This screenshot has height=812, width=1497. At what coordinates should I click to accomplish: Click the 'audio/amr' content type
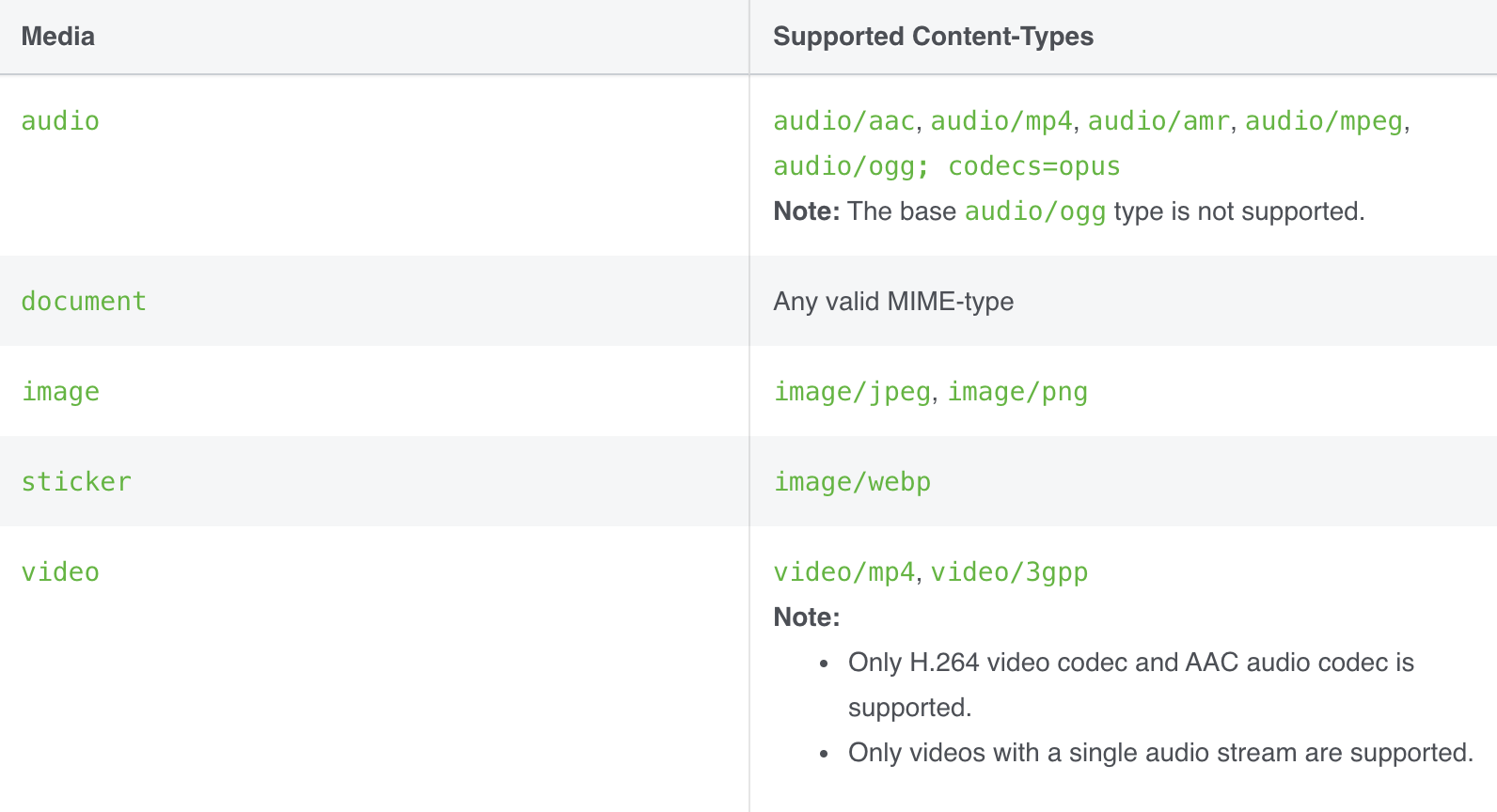(x=1158, y=121)
